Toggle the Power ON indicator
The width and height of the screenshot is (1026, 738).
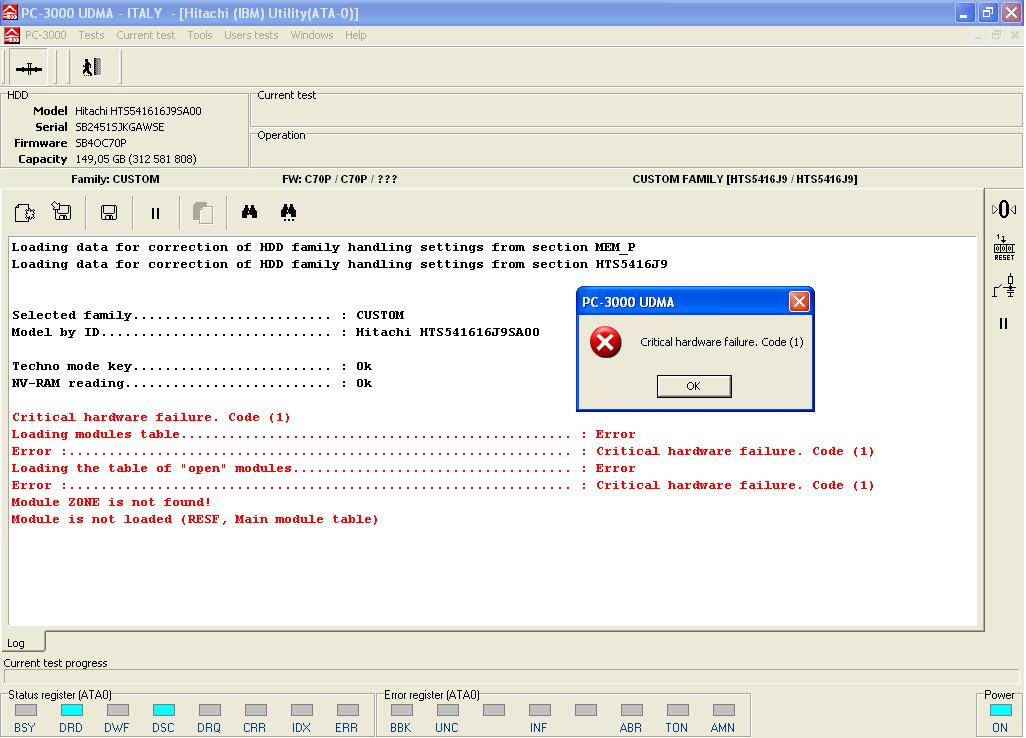[x=1000, y=710]
